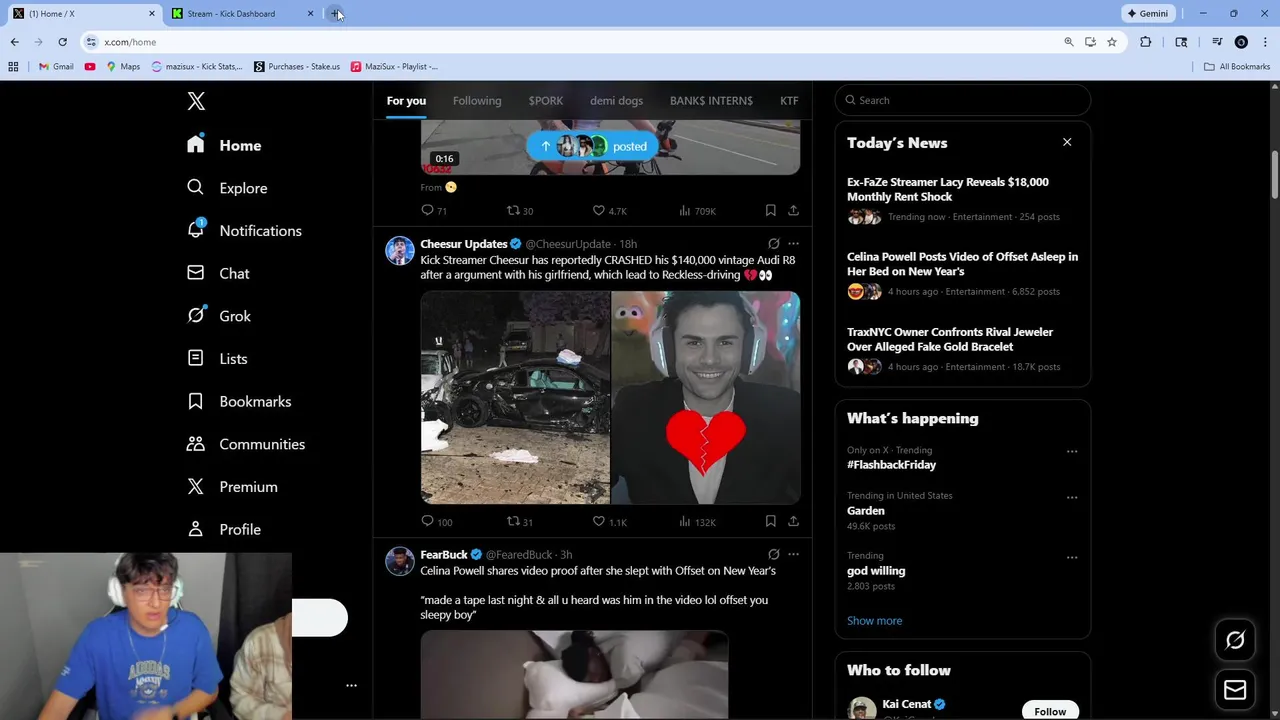This screenshot has height=720, width=1280.
Task: Open Bookmarks from the sidebar
Action: pos(239,401)
